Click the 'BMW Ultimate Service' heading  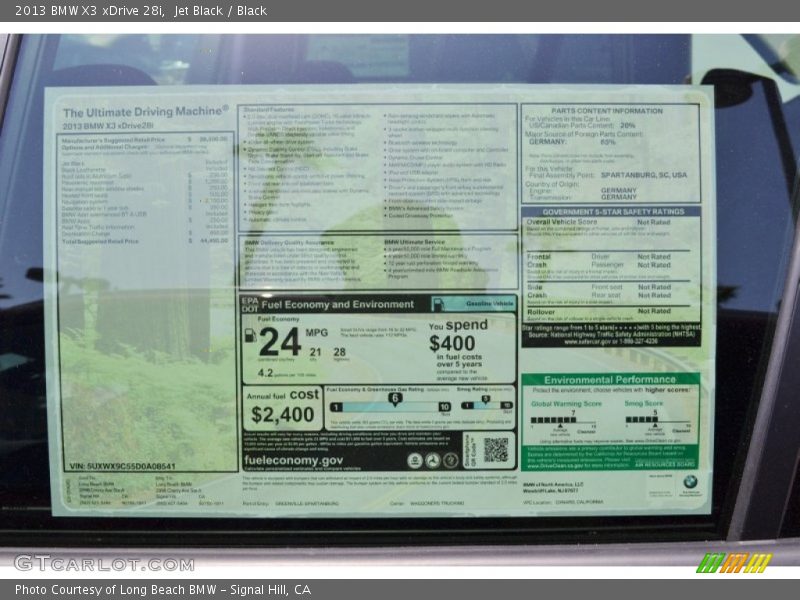coord(414,242)
